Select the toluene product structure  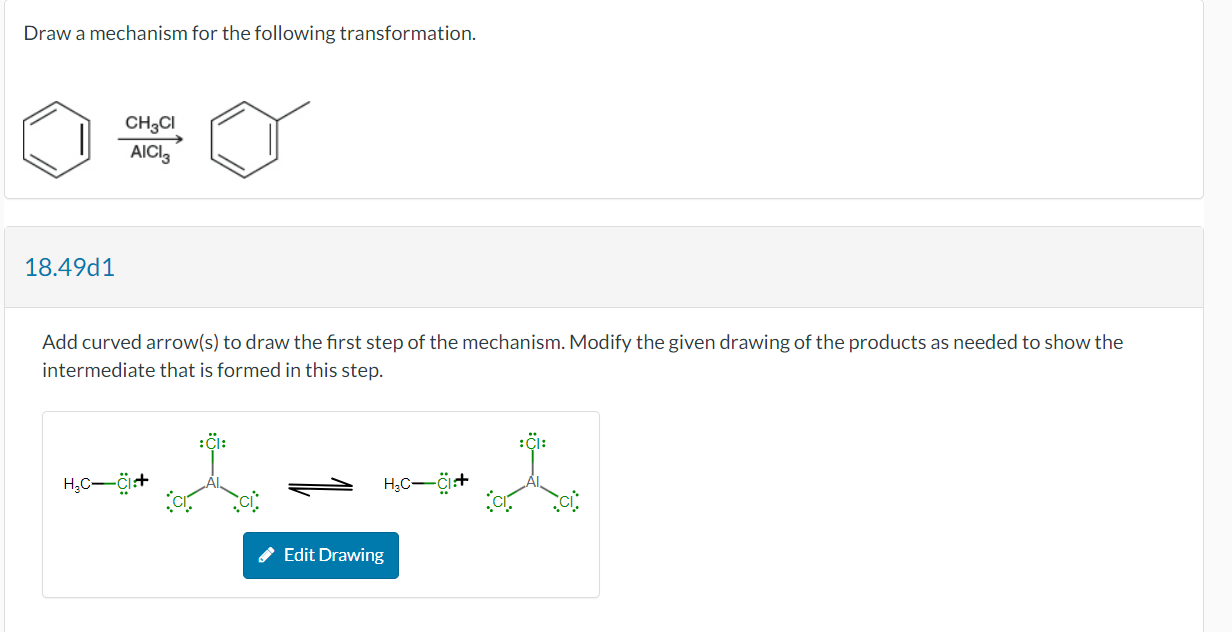click(x=245, y=140)
